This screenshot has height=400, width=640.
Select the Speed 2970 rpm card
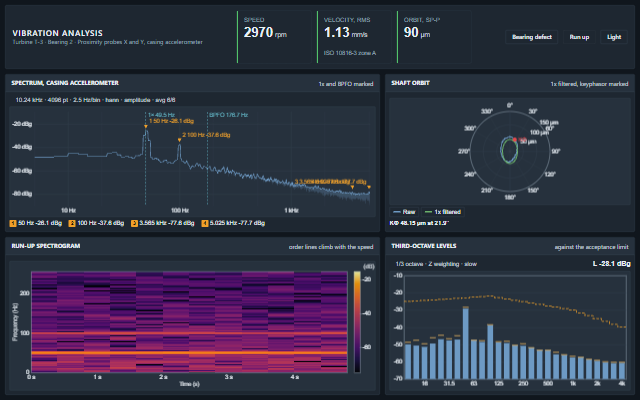(x=274, y=37)
